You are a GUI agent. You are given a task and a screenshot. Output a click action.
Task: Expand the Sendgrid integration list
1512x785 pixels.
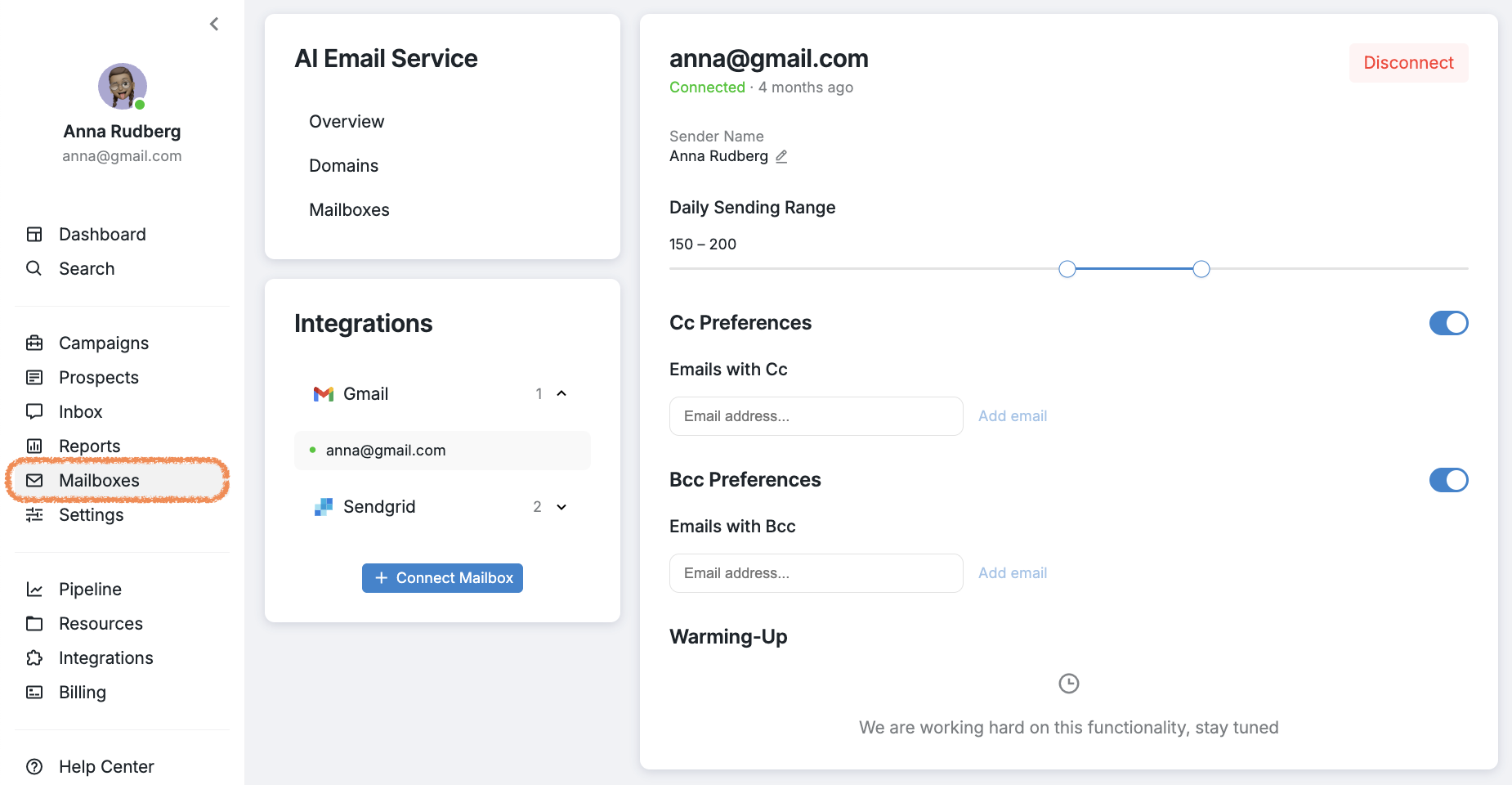tap(561, 507)
